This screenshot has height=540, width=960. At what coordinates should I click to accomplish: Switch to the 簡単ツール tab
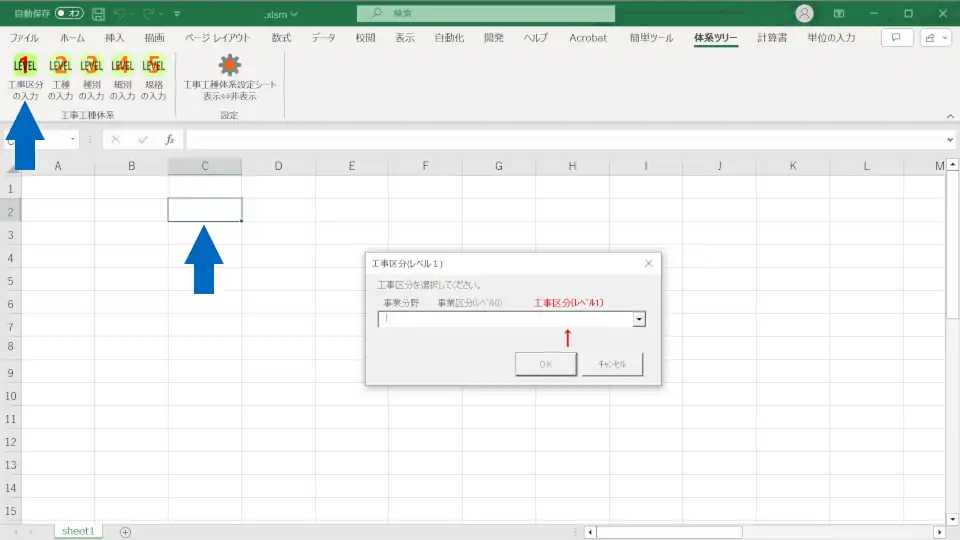point(651,38)
